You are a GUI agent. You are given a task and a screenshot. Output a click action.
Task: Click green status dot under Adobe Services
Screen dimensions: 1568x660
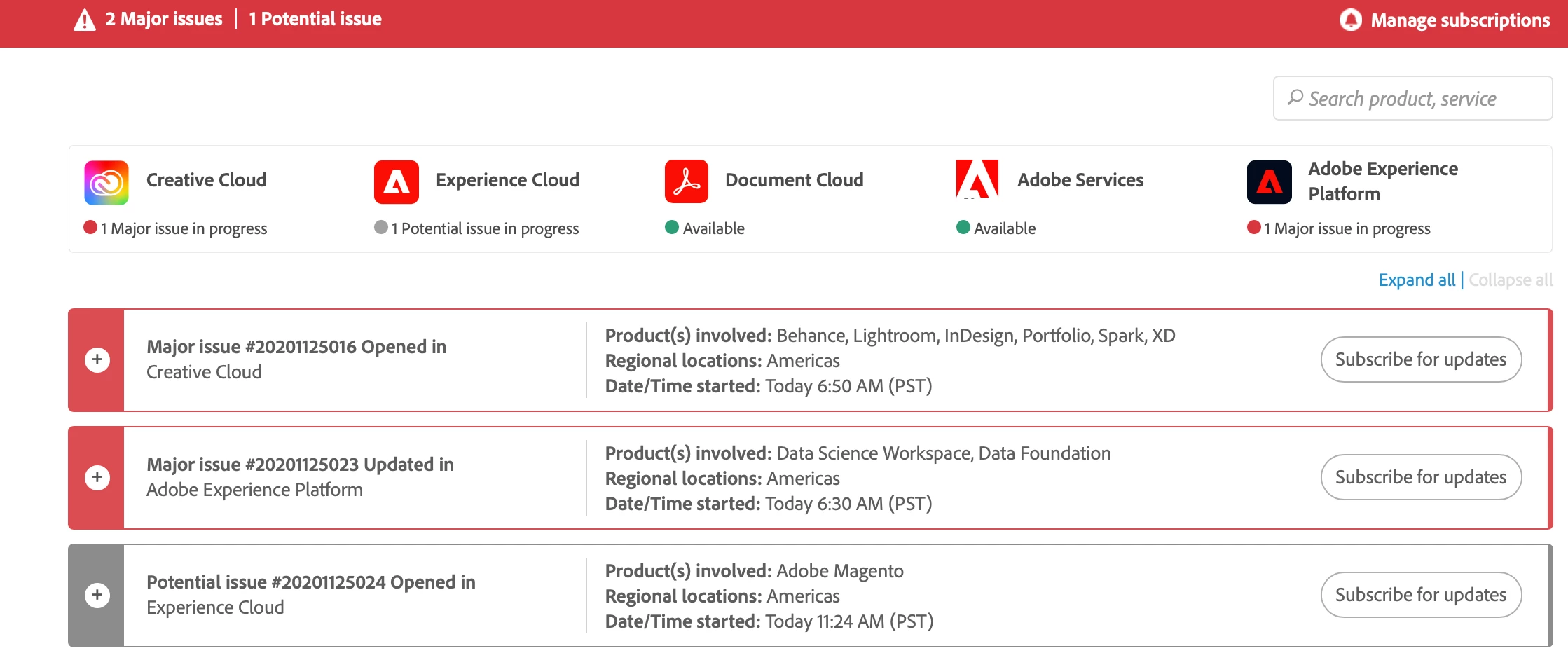click(963, 227)
